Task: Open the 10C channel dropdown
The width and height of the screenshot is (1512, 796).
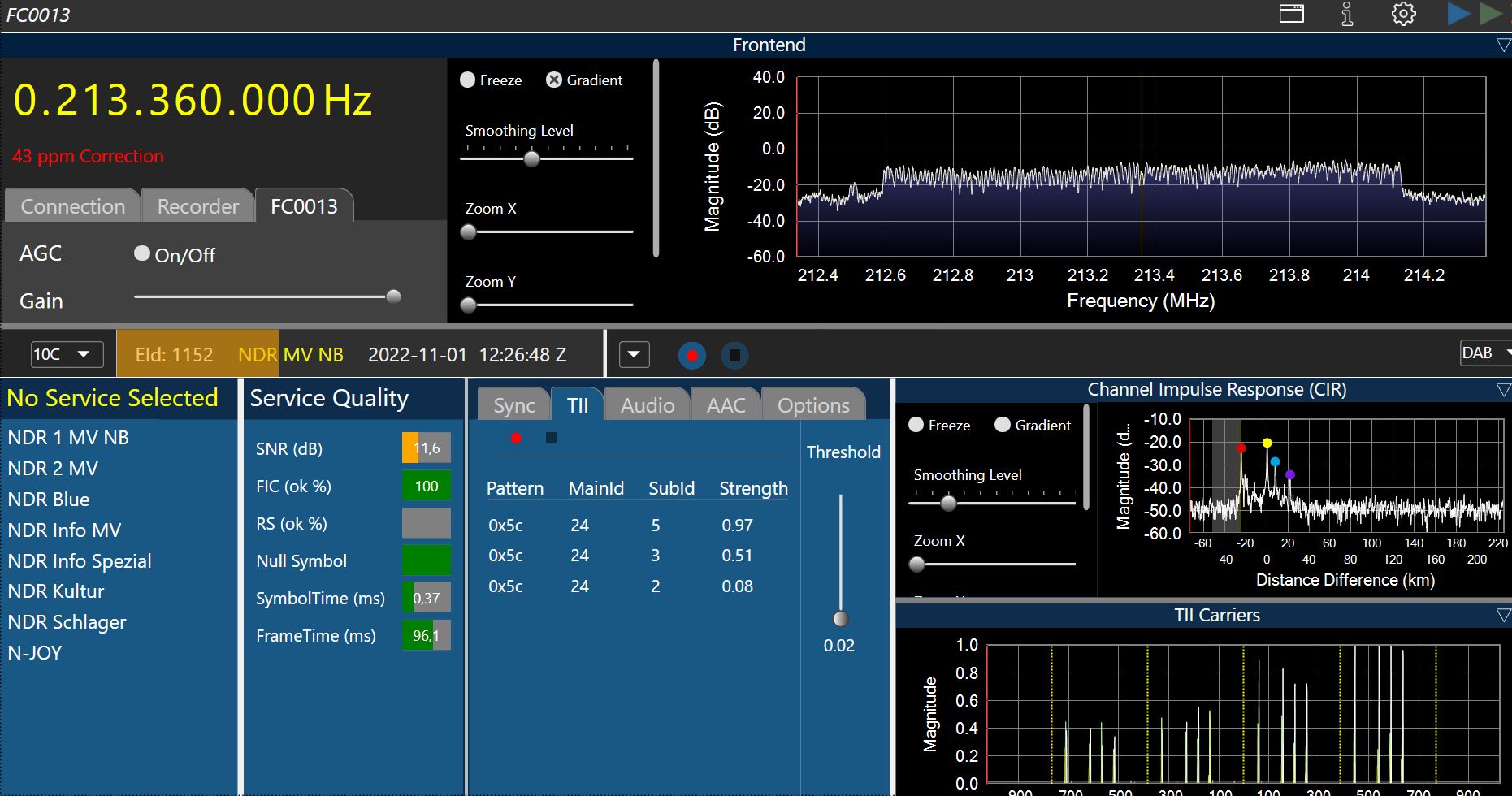Action: 67,354
